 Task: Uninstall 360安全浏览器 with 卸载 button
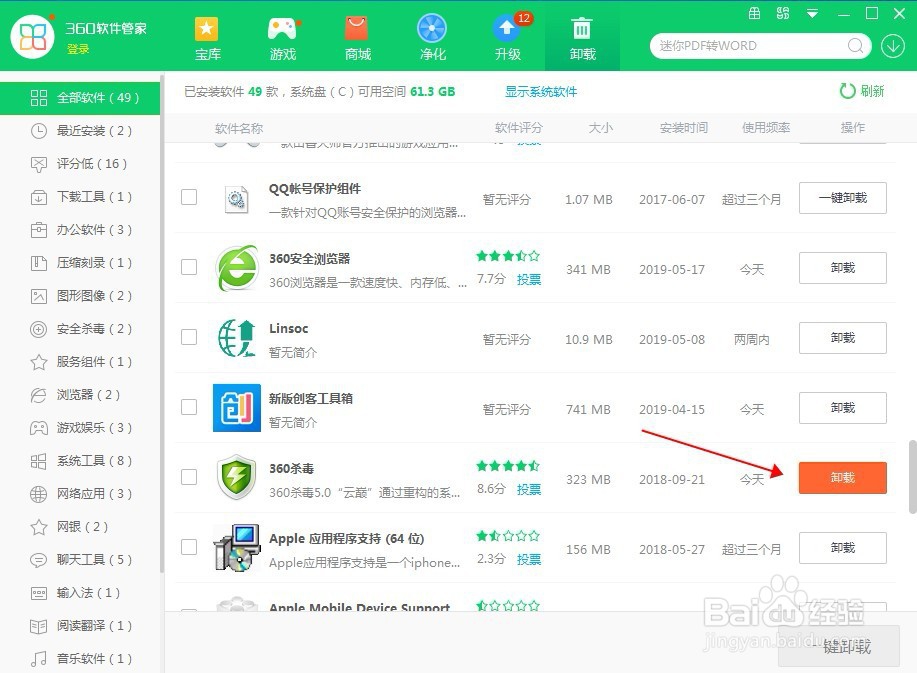click(842, 268)
